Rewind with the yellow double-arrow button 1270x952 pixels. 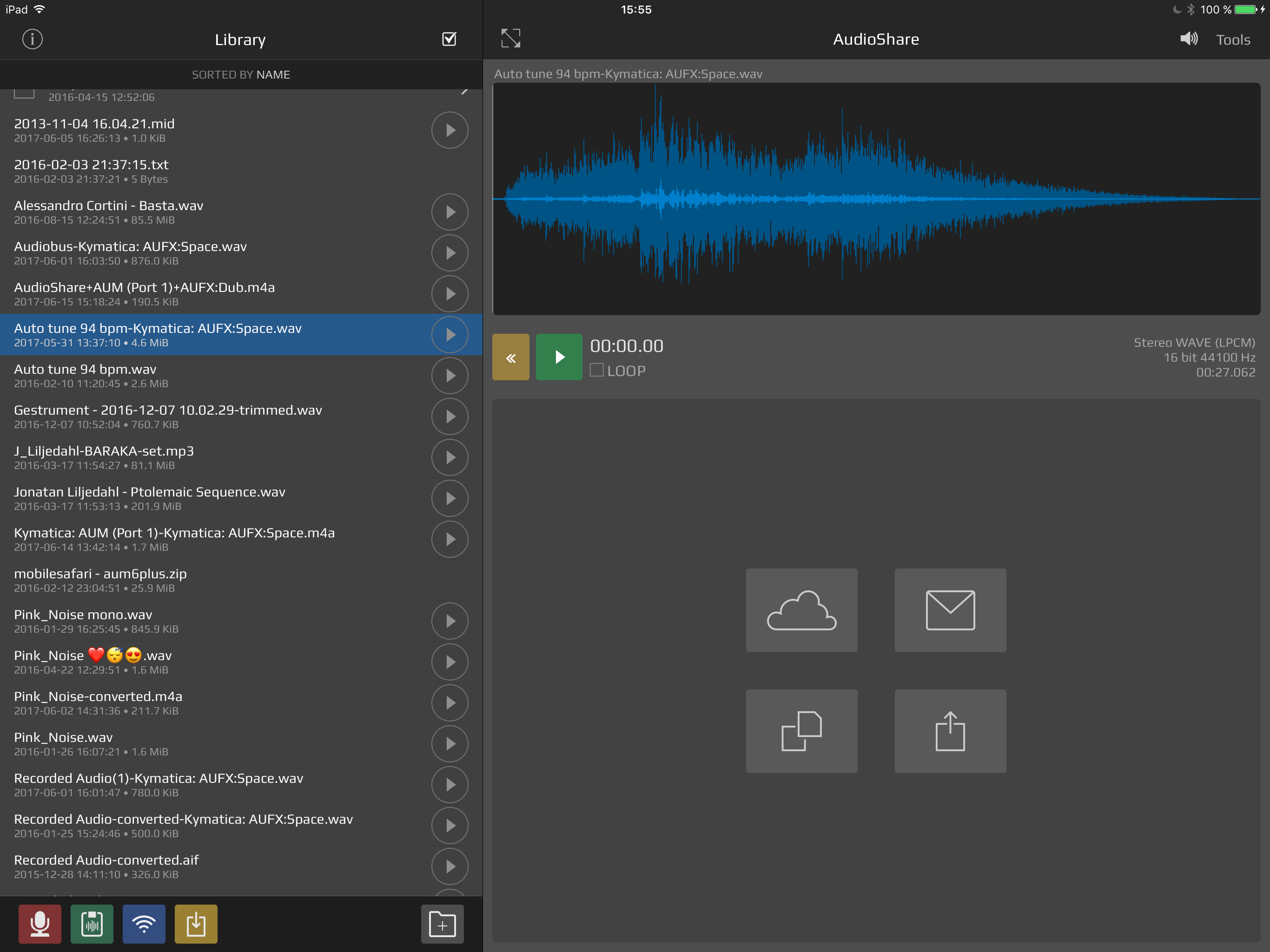click(510, 357)
